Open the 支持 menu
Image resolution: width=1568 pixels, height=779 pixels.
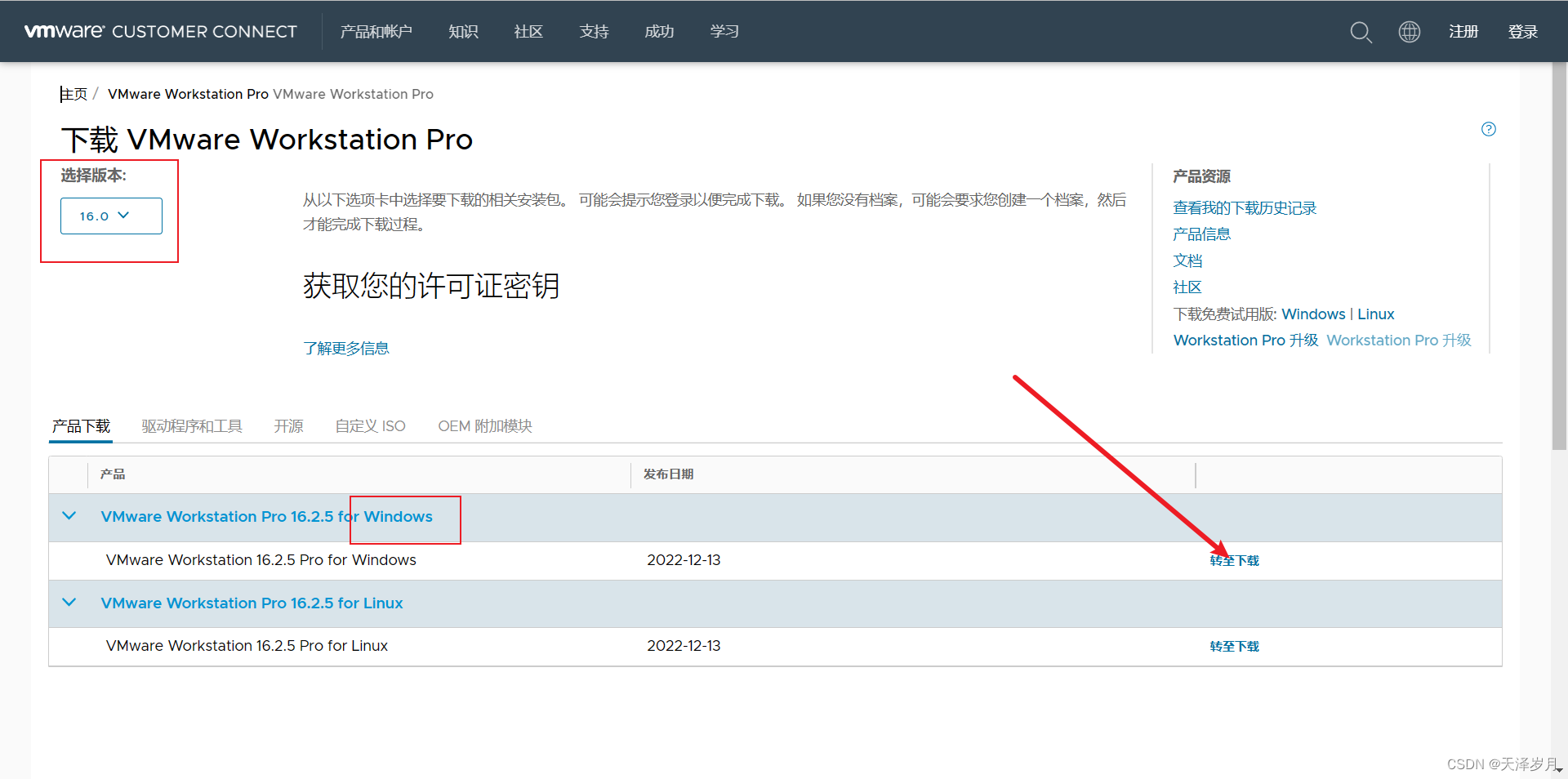[594, 32]
